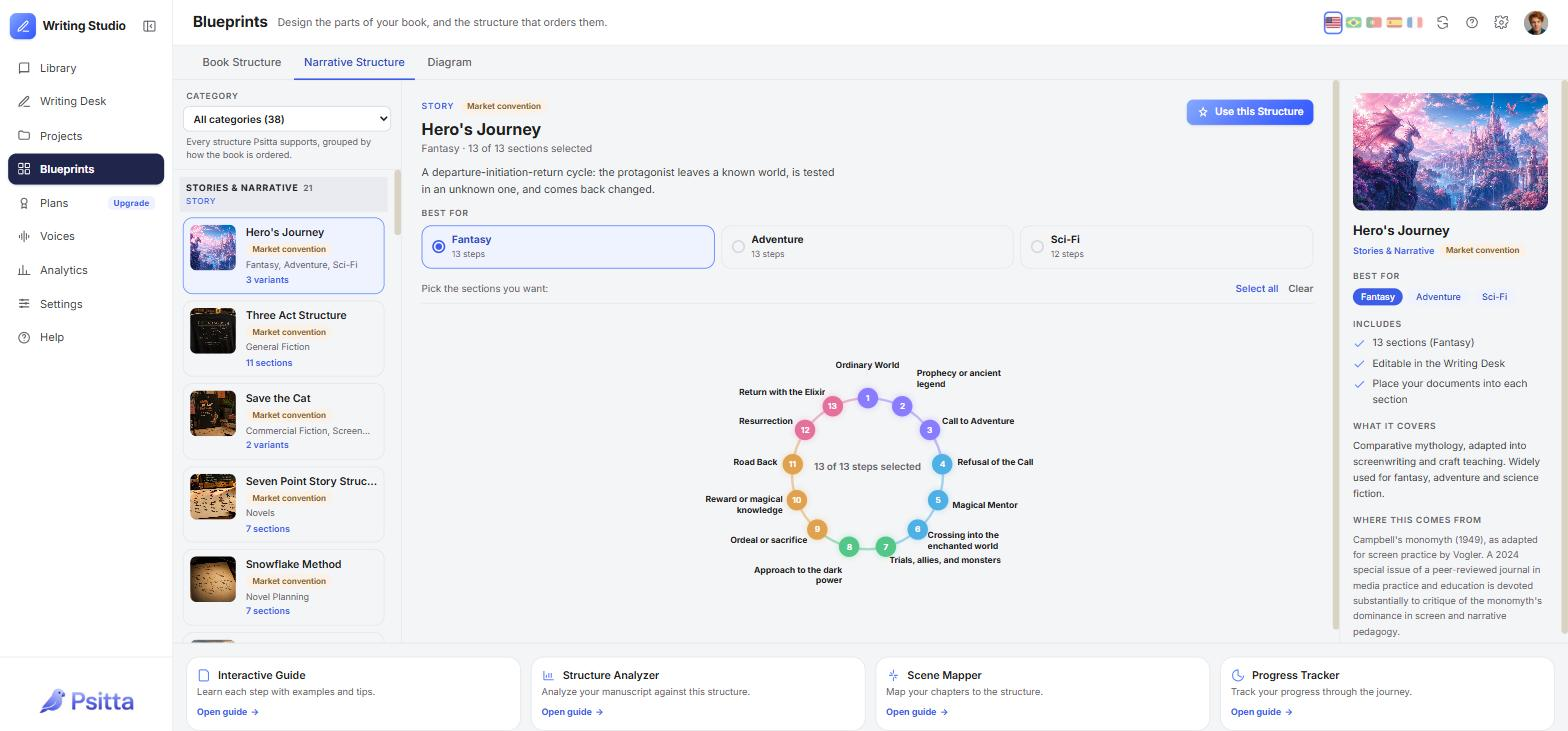Expand the 2 variants link under Save the Cat
Viewport: 1568px width, 731px height.
point(267,445)
